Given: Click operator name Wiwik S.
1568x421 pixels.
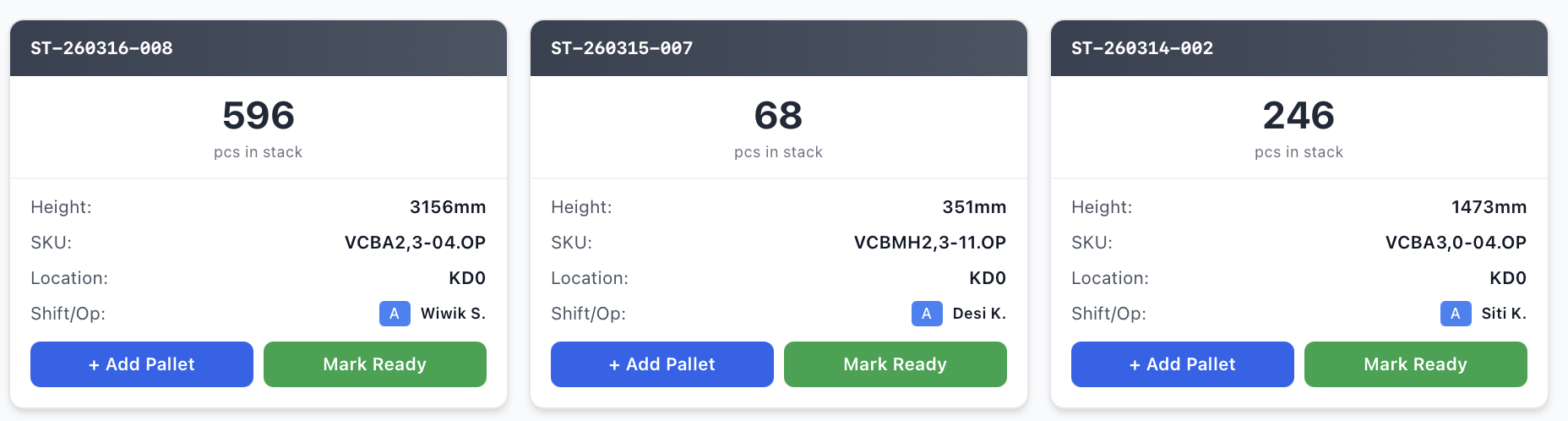Looking at the screenshot, I should point(453,314).
